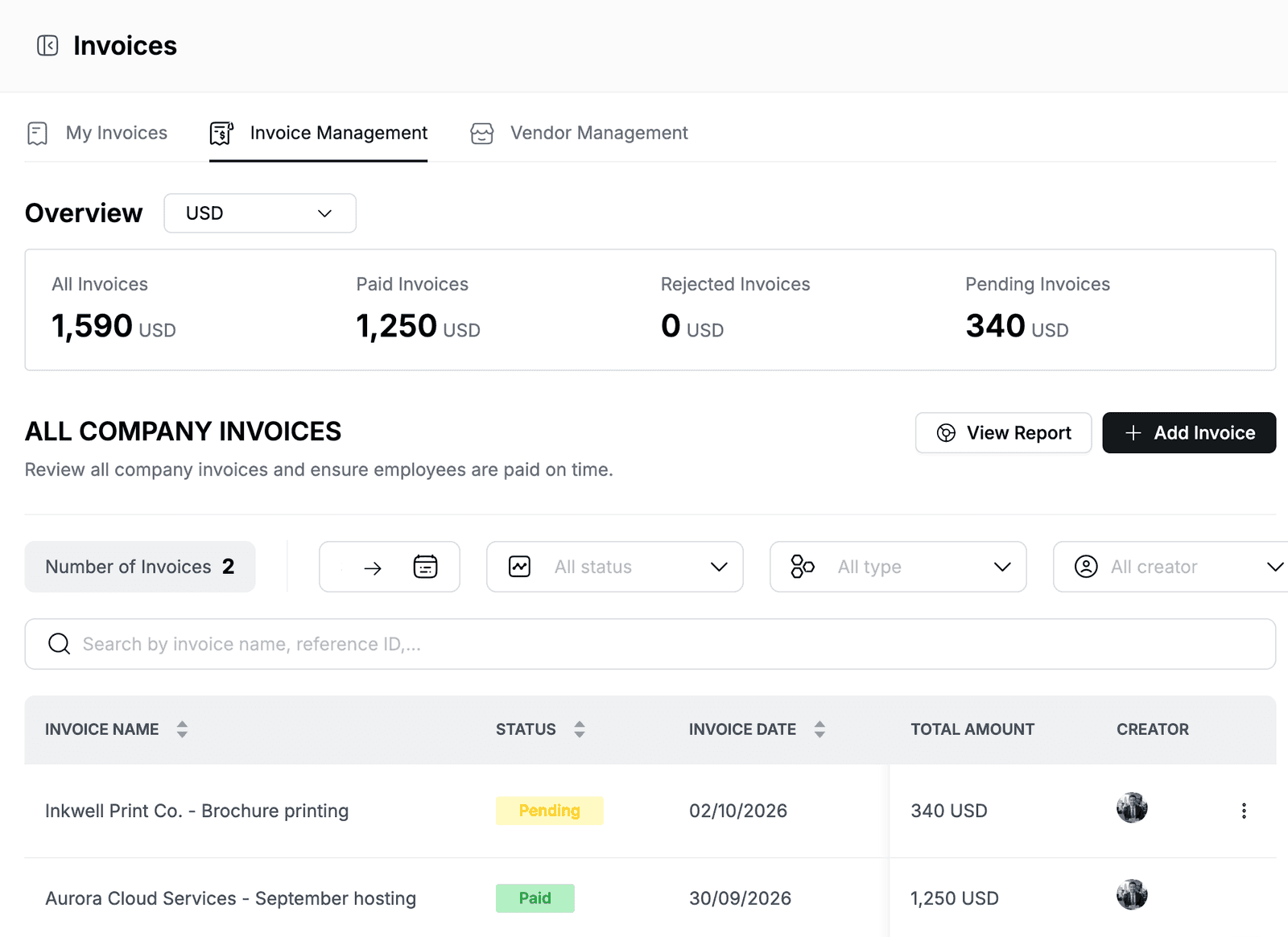
Task: Click the 340 USD amount cell
Action: coord(949,811)
